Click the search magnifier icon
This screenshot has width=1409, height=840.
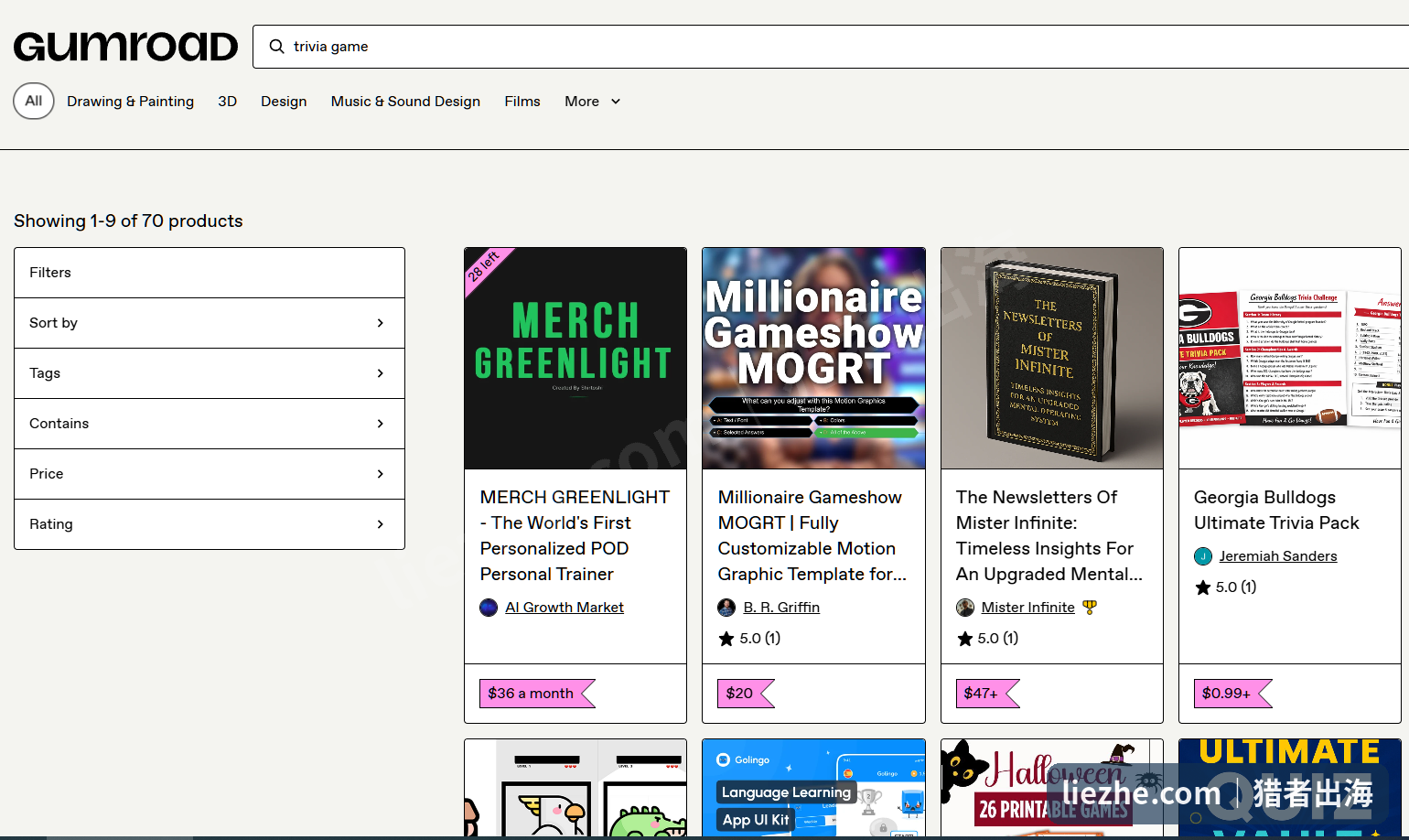click(x=276, y=47)
